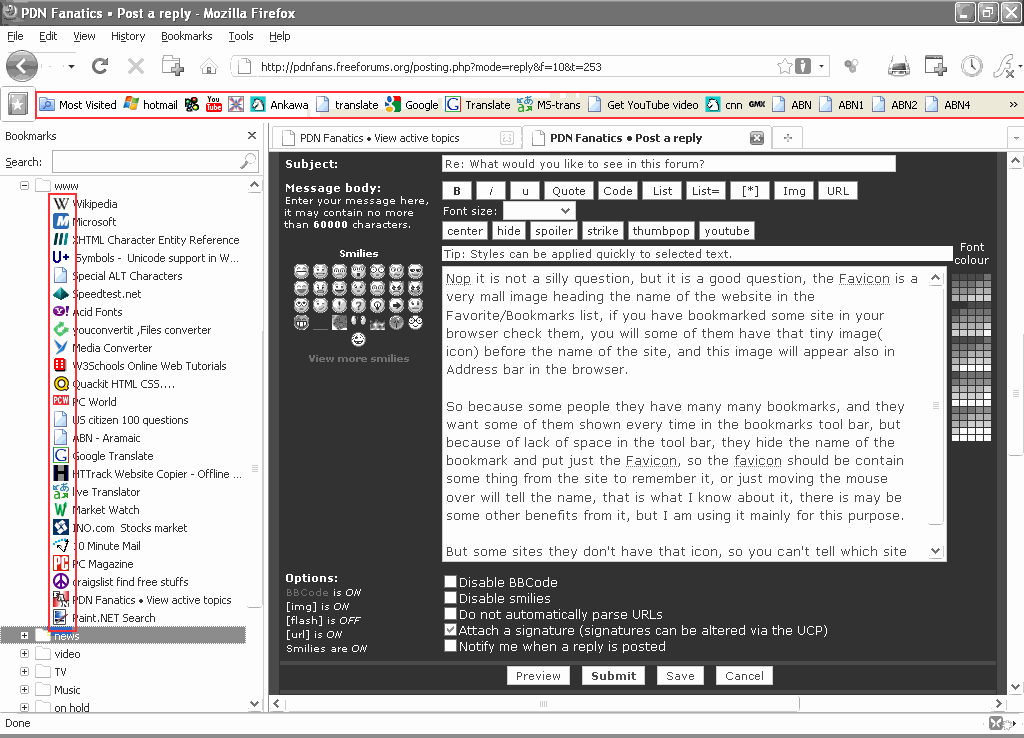Cancel the reply
This screenshot has width=1024, height=738.
[x=744, y=675]
